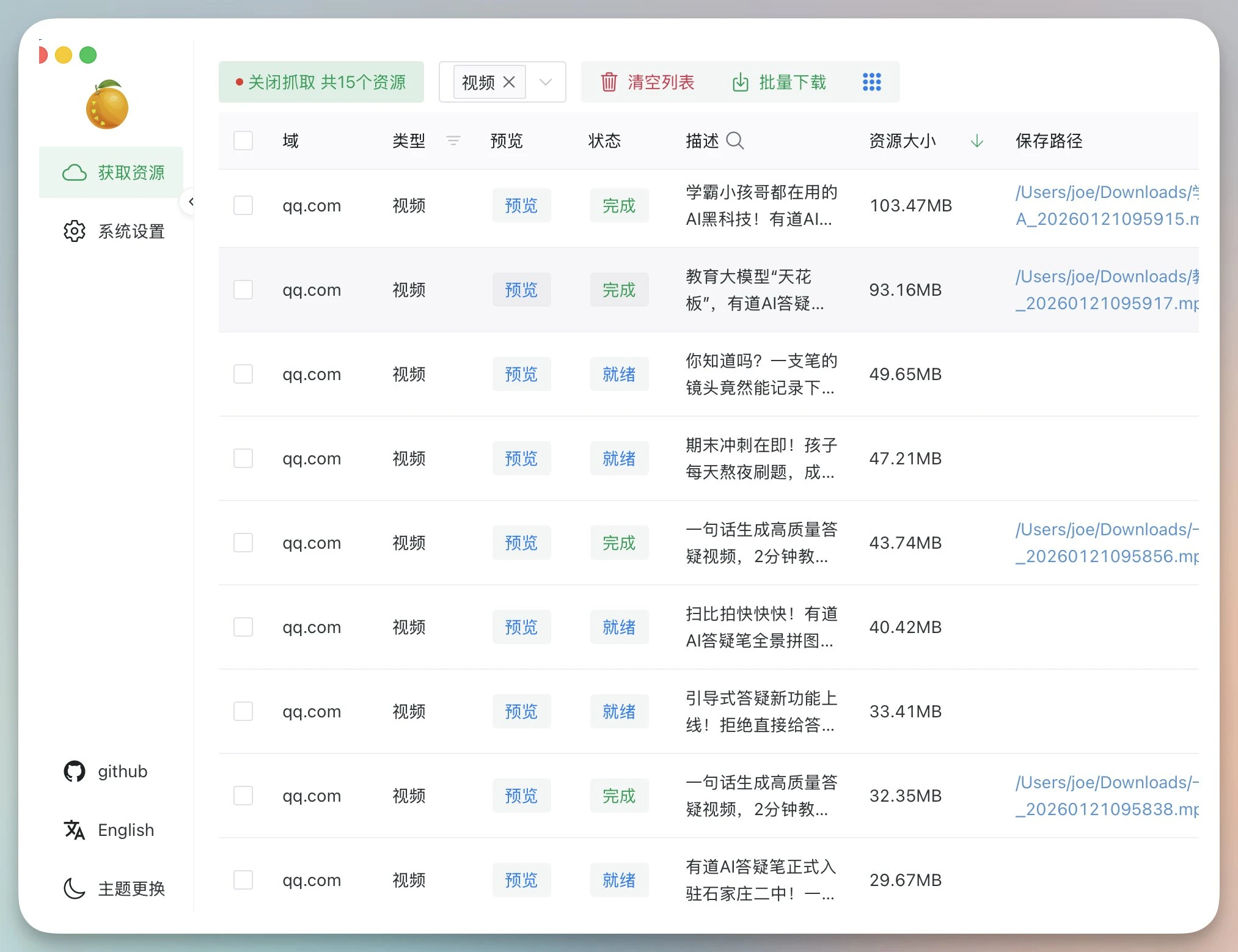Search descriptions via the magnifier icon
The width and height of the screenshot is (1238, 952).
click(x=735, y=141)
